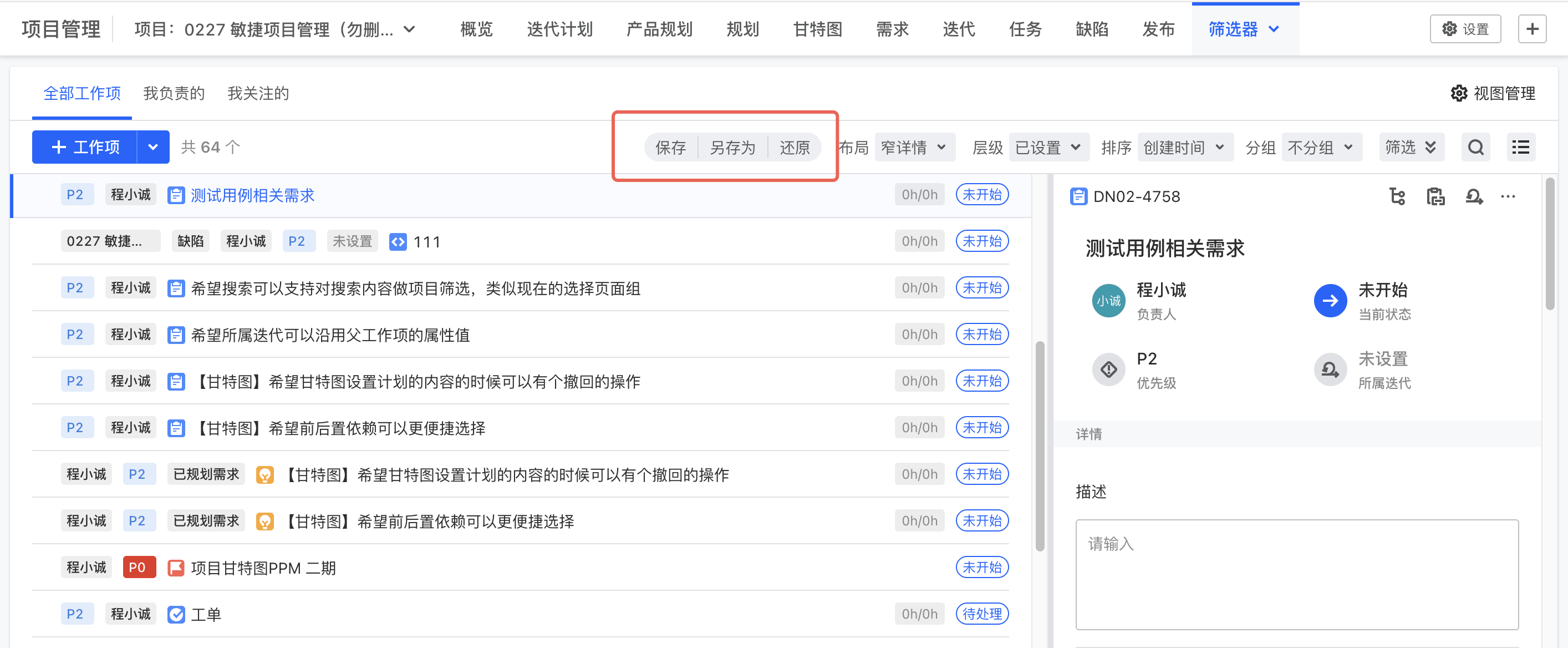Switch to the 甘特图 tab
1568x648 pixels.
click(817, 29)
